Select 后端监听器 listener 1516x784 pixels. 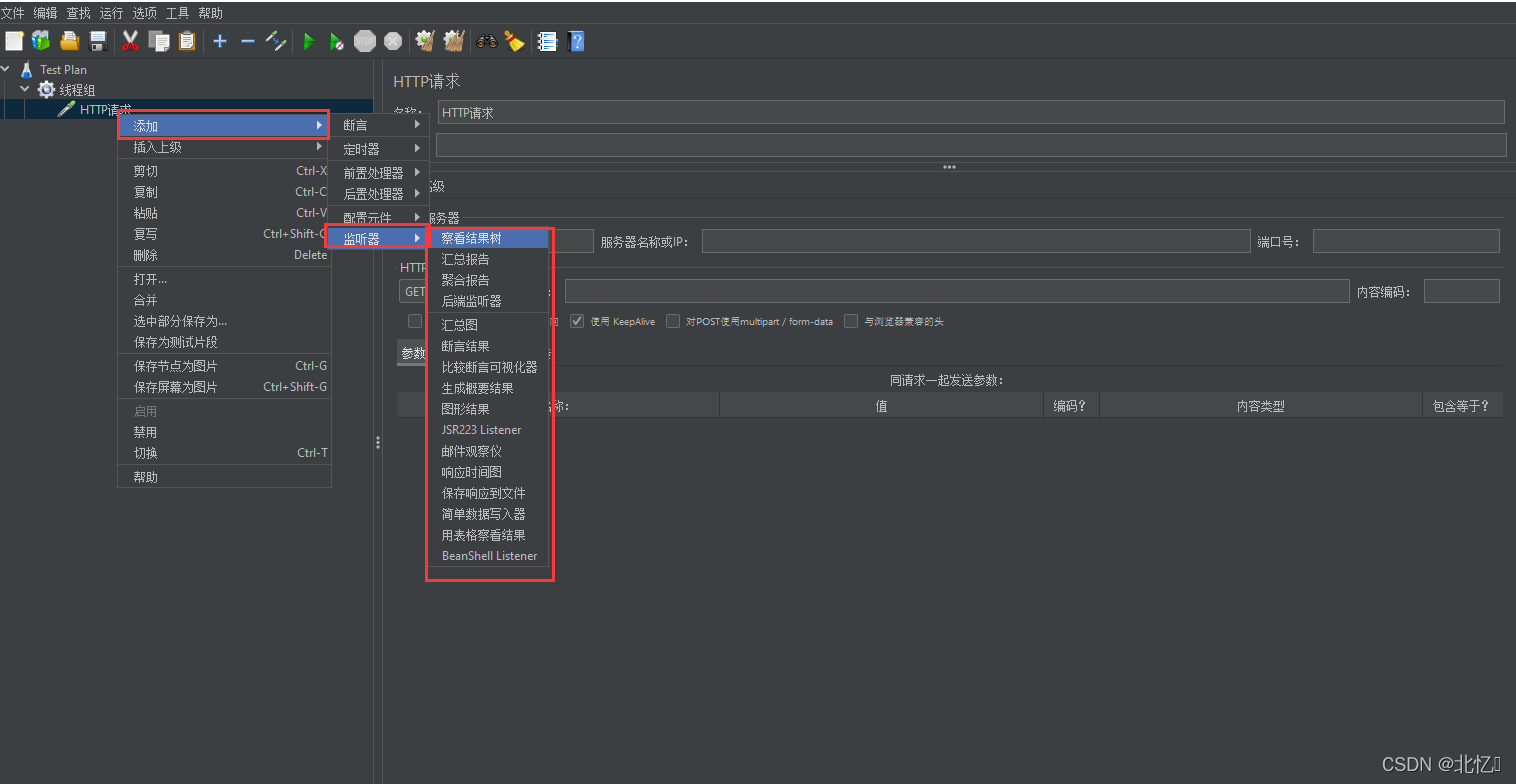tap(489, 301)
